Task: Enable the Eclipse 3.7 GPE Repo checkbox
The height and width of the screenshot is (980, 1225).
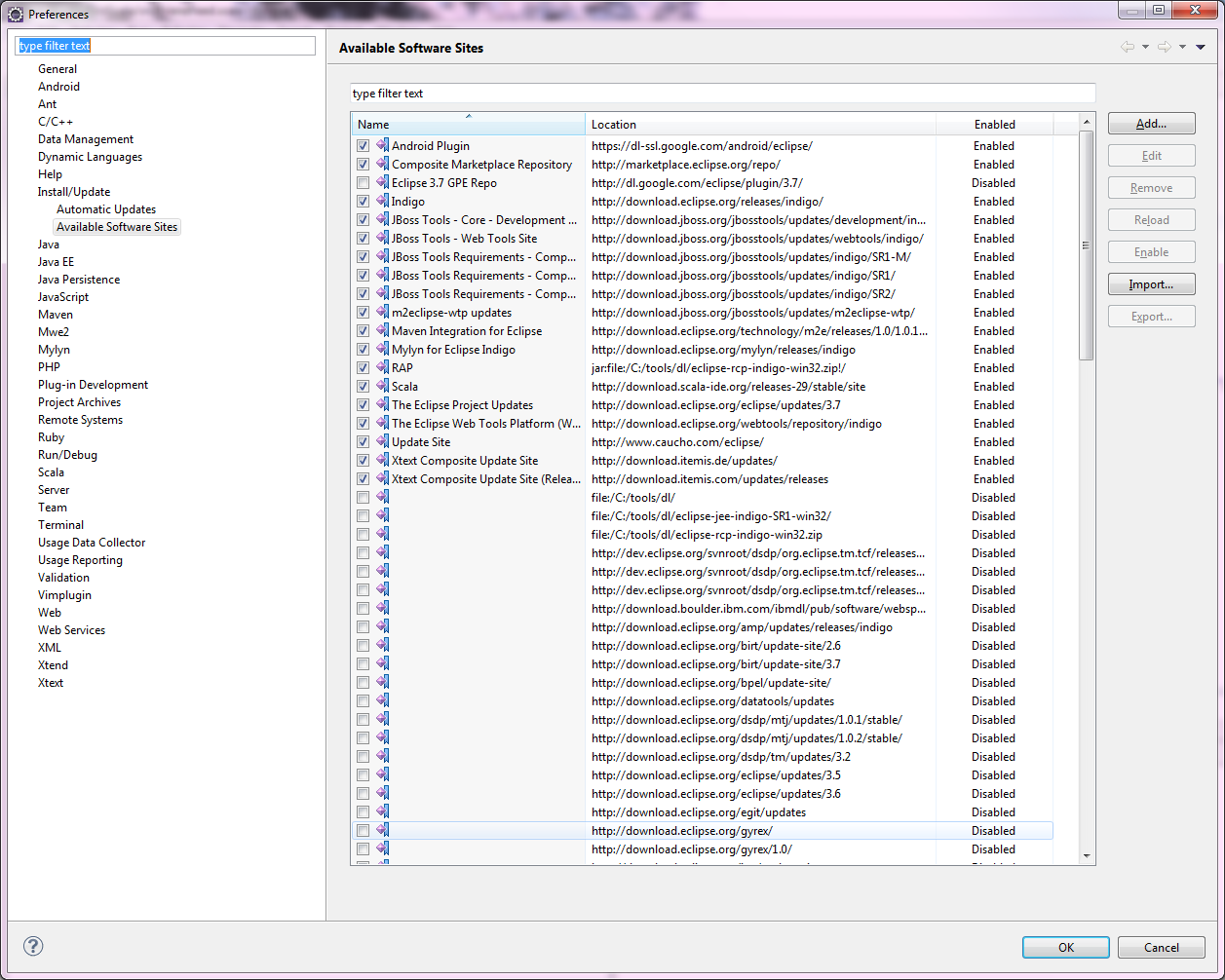Action: click(363, 182)
